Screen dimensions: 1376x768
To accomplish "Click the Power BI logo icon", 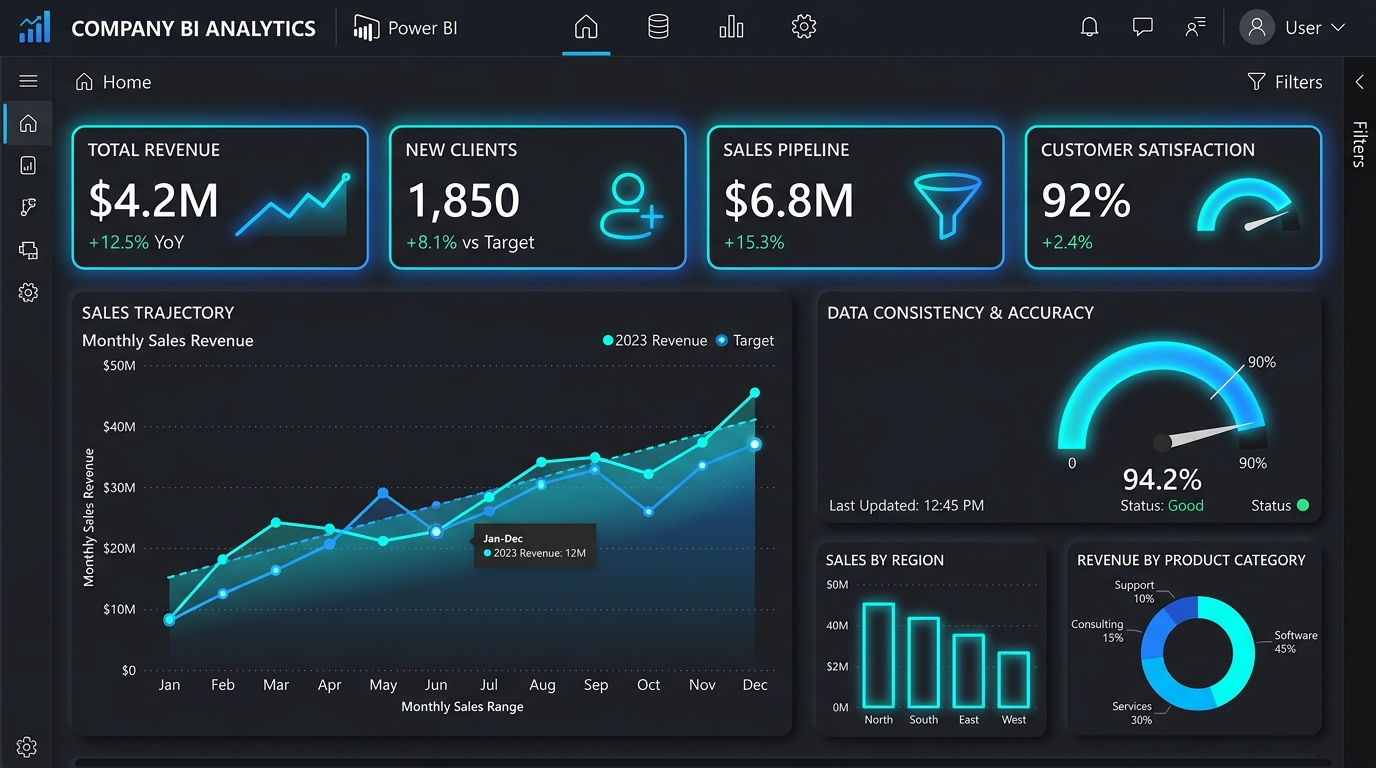I will coord(366,28).
